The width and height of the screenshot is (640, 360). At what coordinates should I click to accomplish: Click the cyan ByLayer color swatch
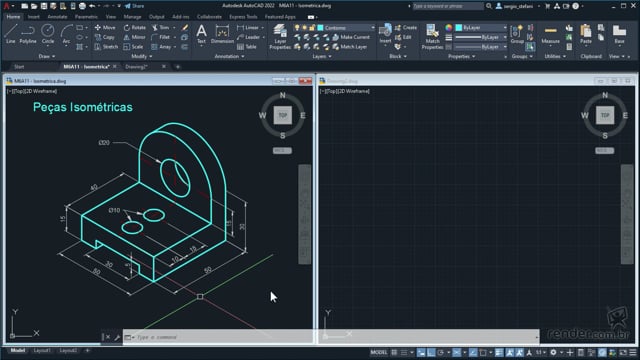pos(459,27)
